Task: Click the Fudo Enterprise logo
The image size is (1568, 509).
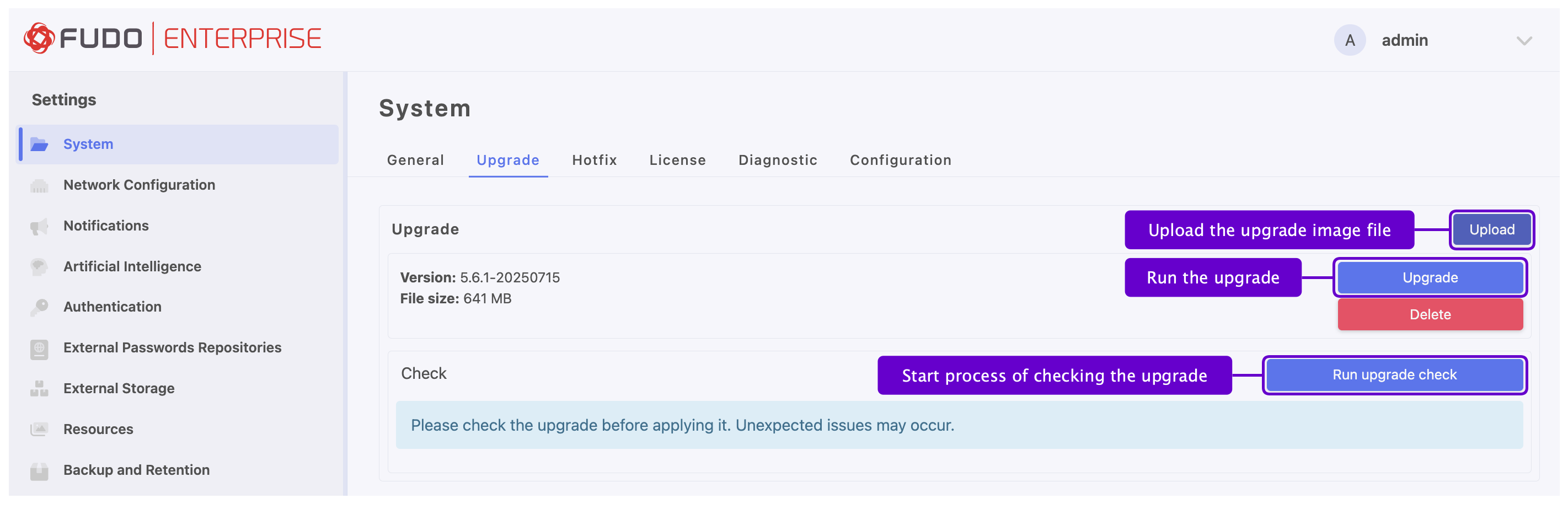Action: pos(172,39)
